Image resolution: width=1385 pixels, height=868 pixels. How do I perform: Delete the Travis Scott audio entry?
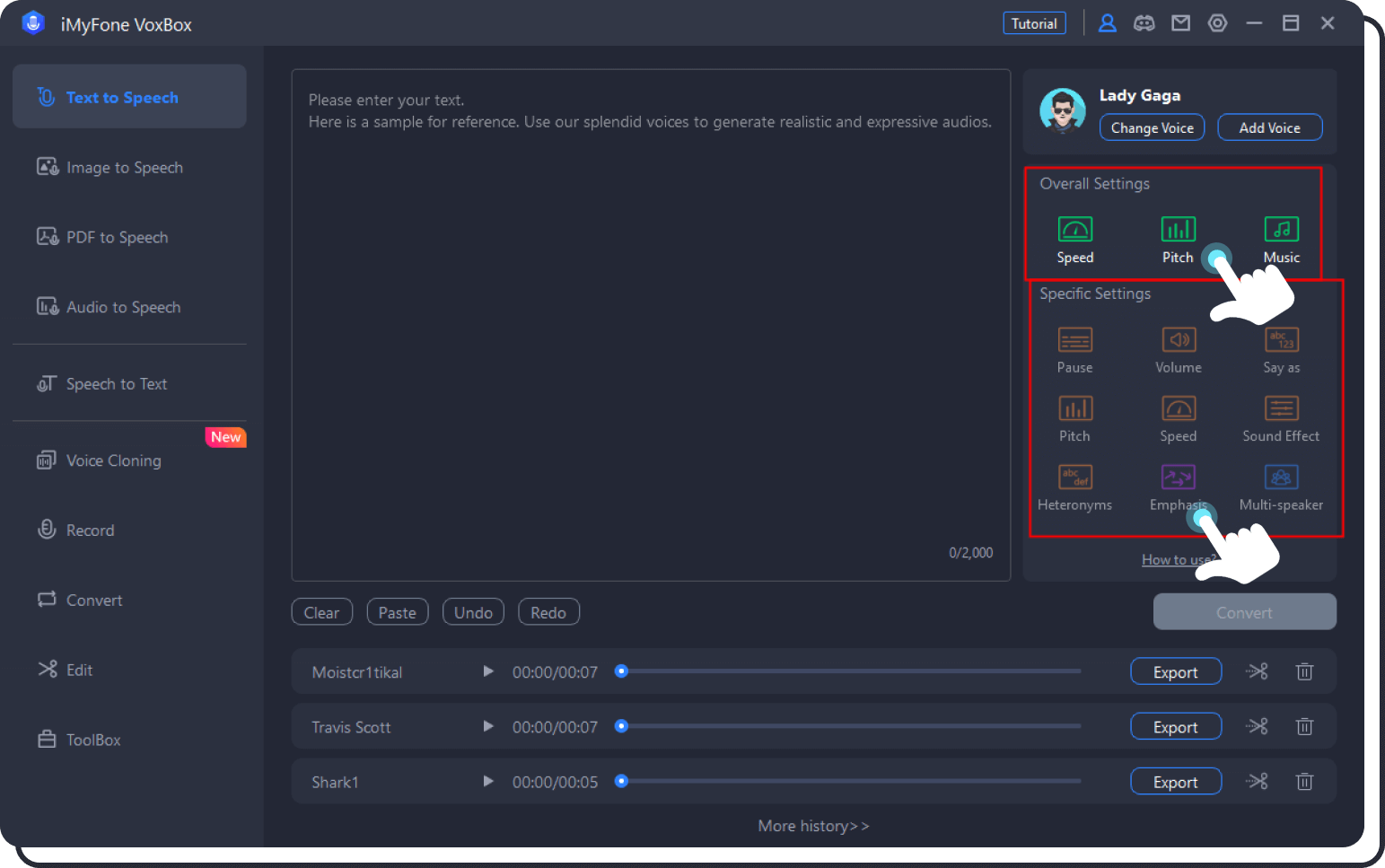tap(1305, 726)
